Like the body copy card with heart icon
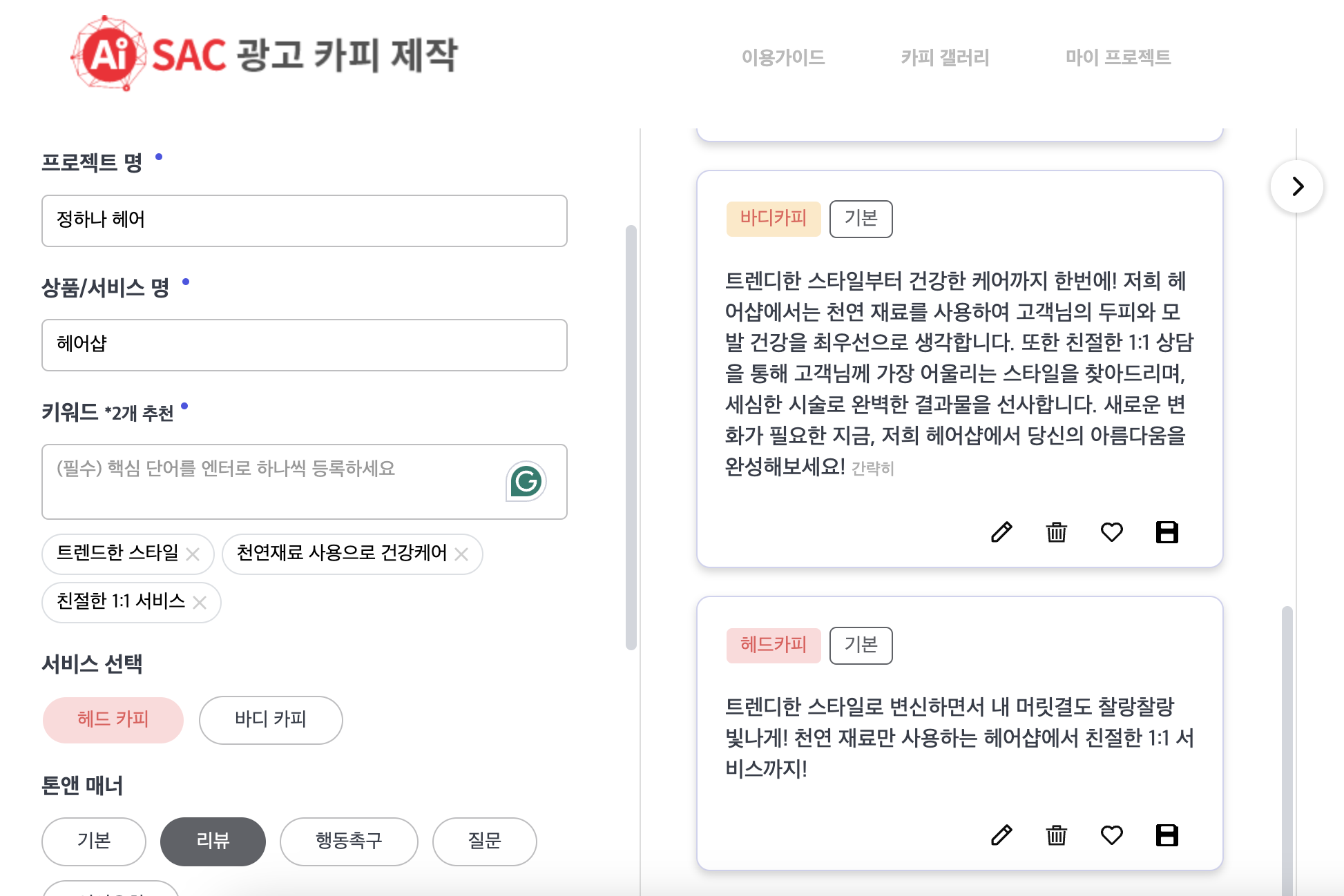Viewport: 1344px width, 896px height. click(1111, 532)
